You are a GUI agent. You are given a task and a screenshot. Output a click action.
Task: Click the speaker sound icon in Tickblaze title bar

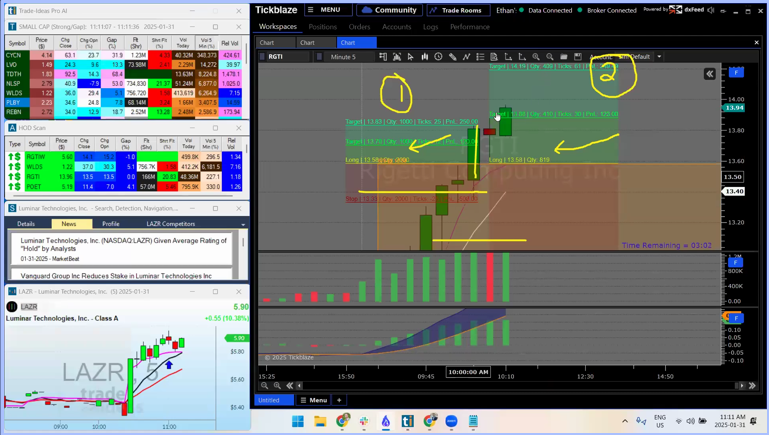[712, 10]
